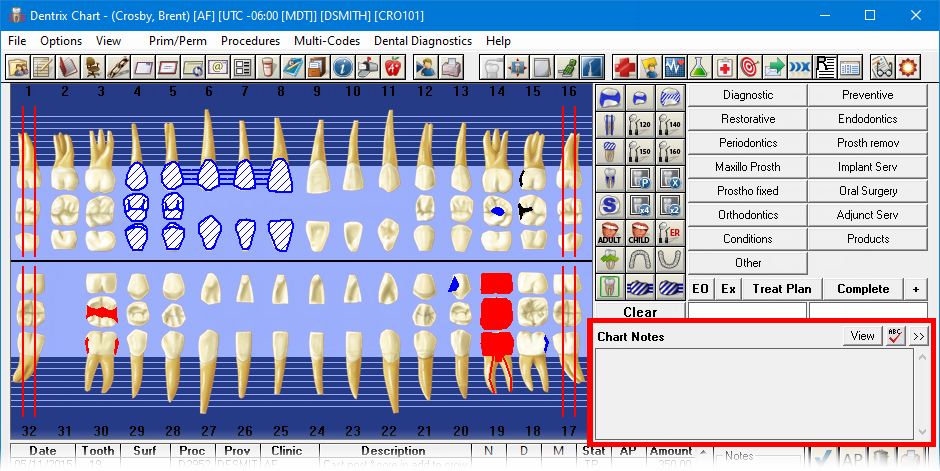Open the Endodontics procedure category
The image size is (940, 471).
click(x=867, y=119)
